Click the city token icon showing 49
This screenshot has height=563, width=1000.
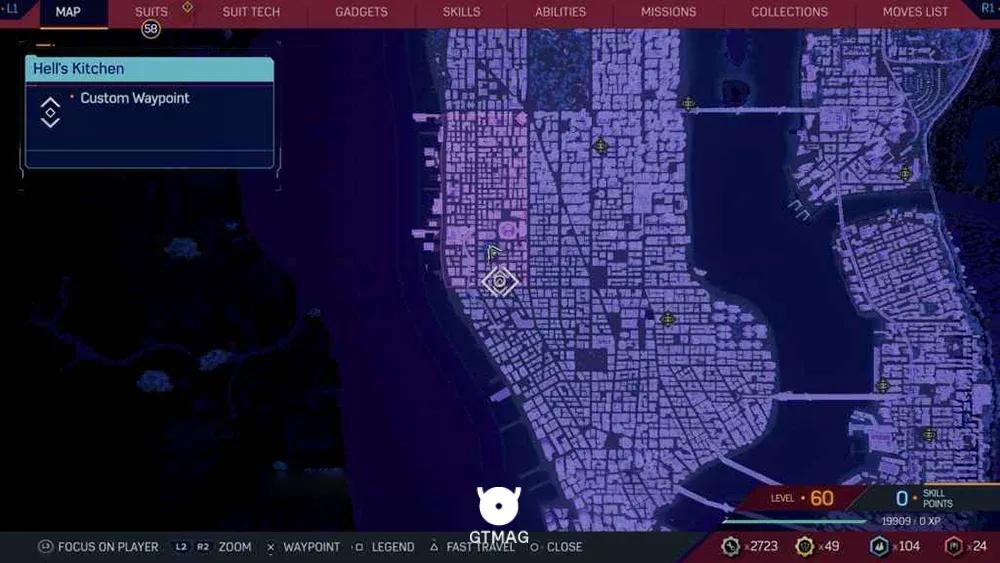coord(805,546)
